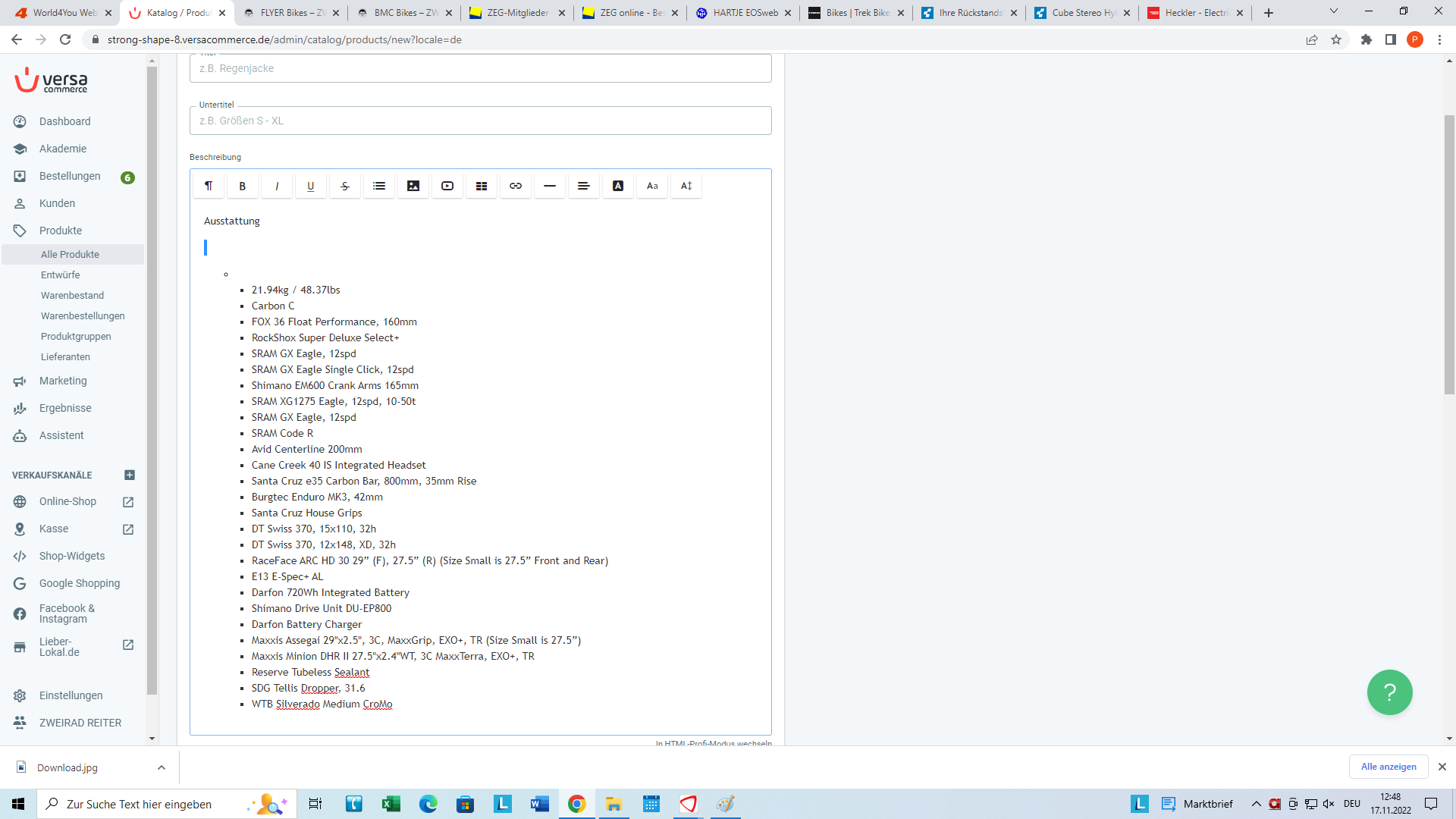Screen dimensions: 1456x819
Task: Open text alignment options
Action: [x=584, y=186]
